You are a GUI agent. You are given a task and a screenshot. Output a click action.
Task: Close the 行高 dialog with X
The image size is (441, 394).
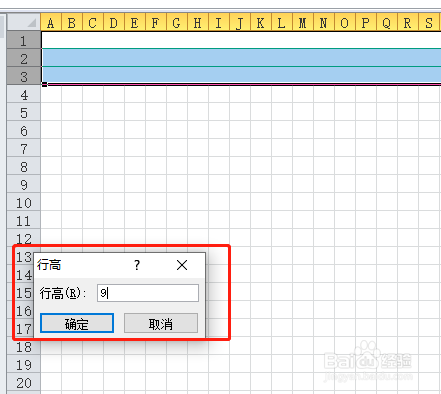click(182, 265)
